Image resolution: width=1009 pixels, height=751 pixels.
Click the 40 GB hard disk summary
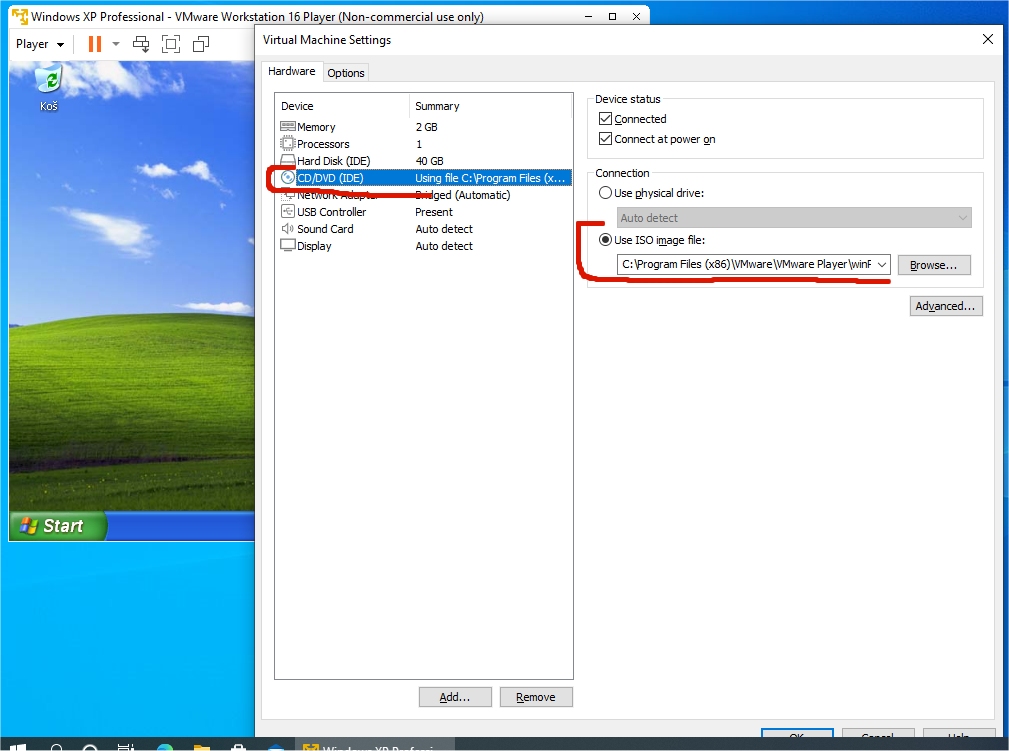click(430, 161)
